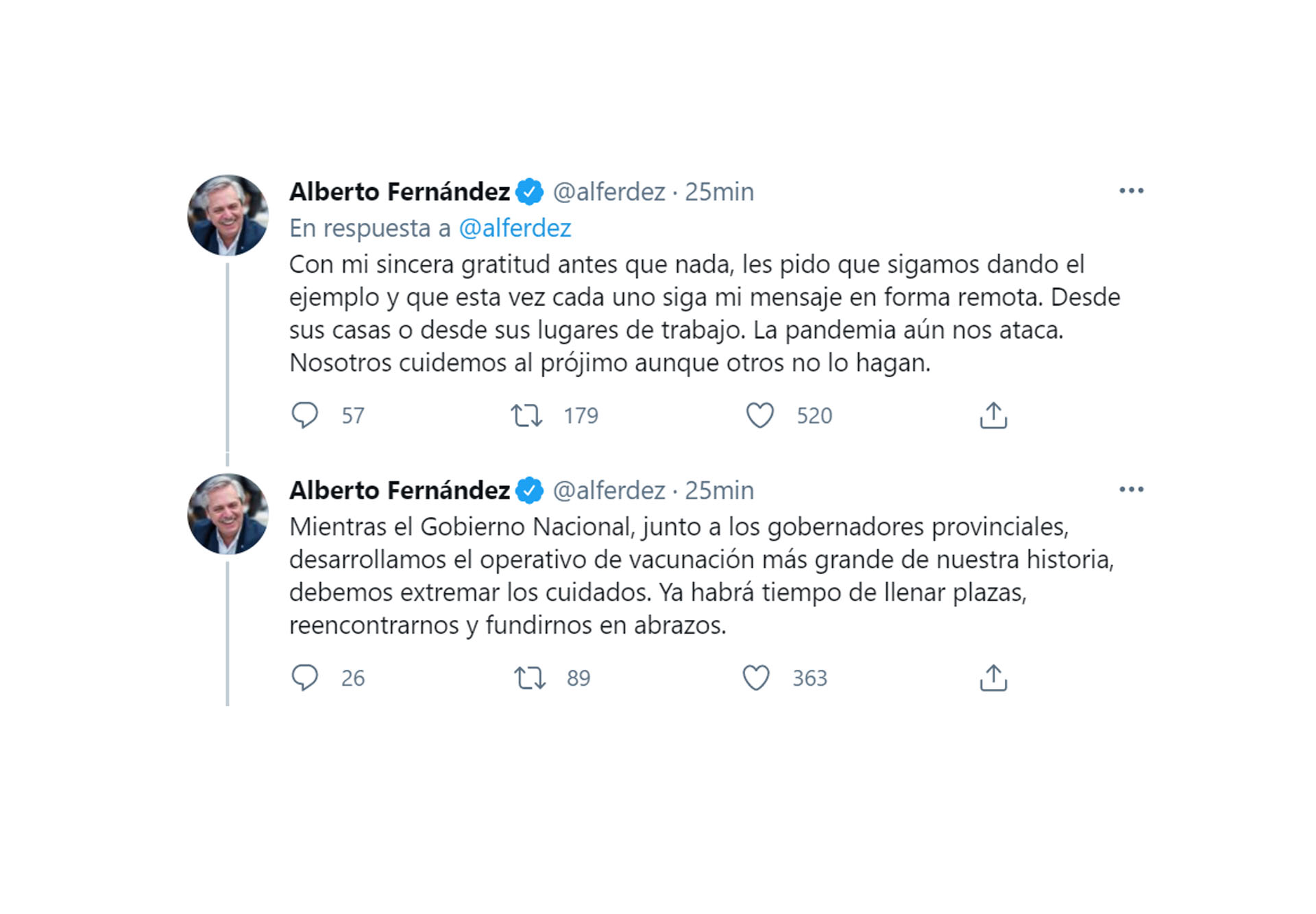Click the verified badge on first tweet
Screen dimensions: 1316x914
coord(529,192)
